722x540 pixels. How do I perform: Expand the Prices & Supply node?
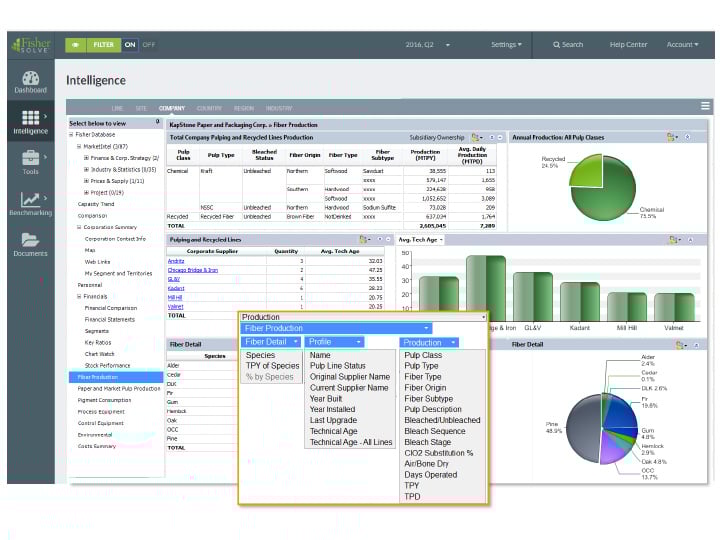(87, 181)
